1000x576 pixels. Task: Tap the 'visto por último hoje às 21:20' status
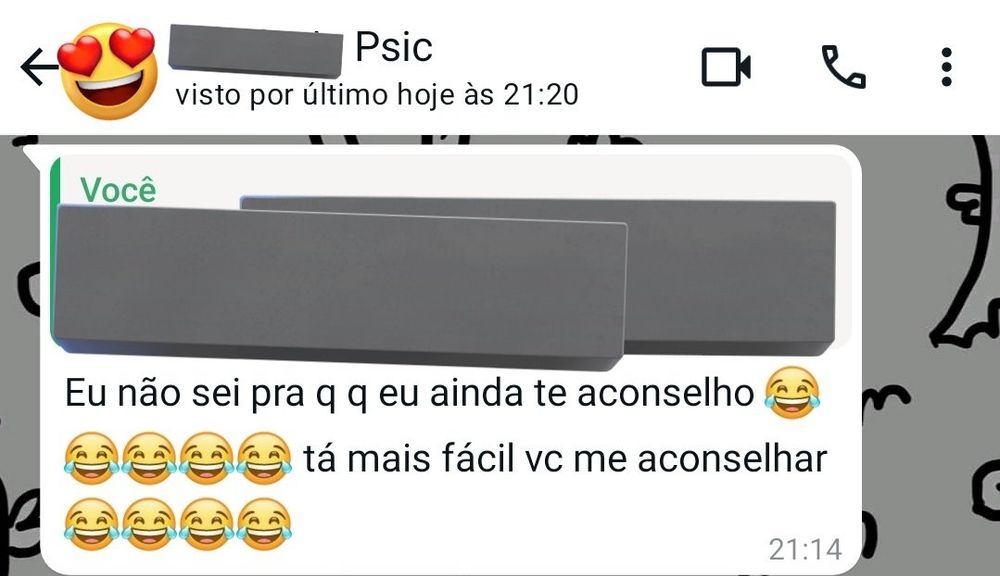pyautogui.click(x=377, y=95)
